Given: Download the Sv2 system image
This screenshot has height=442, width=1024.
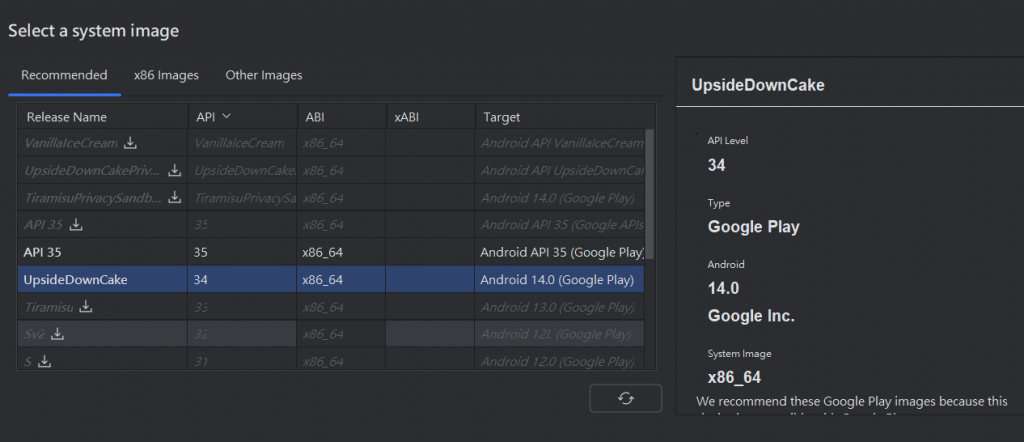Looking at the screenshot, I should (x=57, y=333).
